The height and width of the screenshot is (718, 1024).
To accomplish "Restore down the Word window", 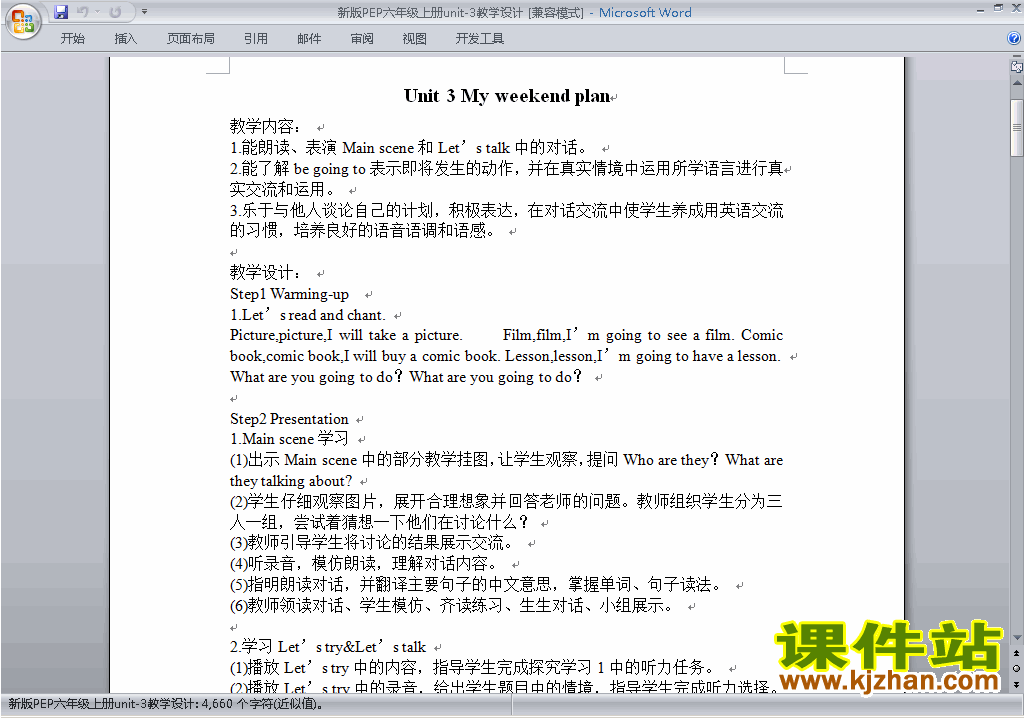I will [x=998, y=8].
